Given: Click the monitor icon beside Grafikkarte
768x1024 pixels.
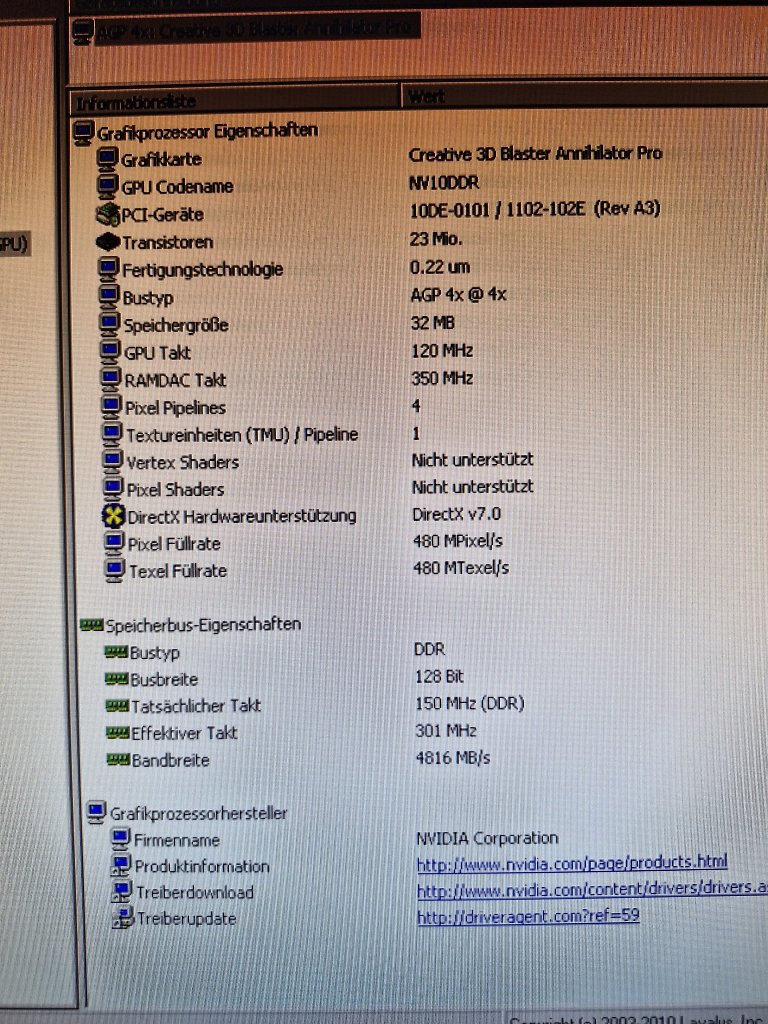Looking at the screenshot, I should pos(108,159).
